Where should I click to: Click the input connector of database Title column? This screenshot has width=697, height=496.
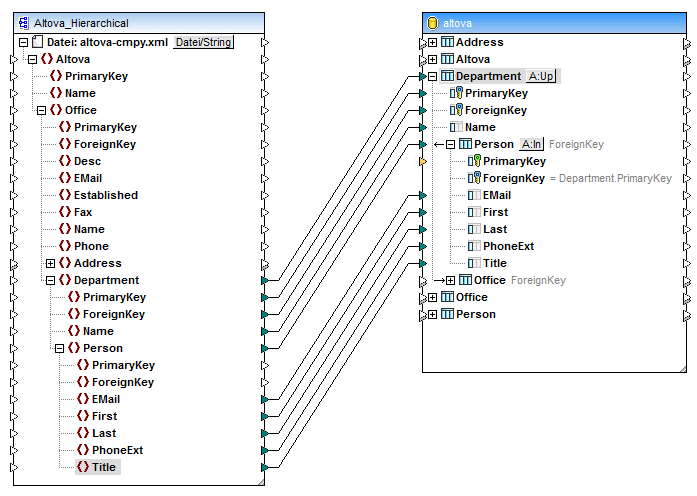423,264
